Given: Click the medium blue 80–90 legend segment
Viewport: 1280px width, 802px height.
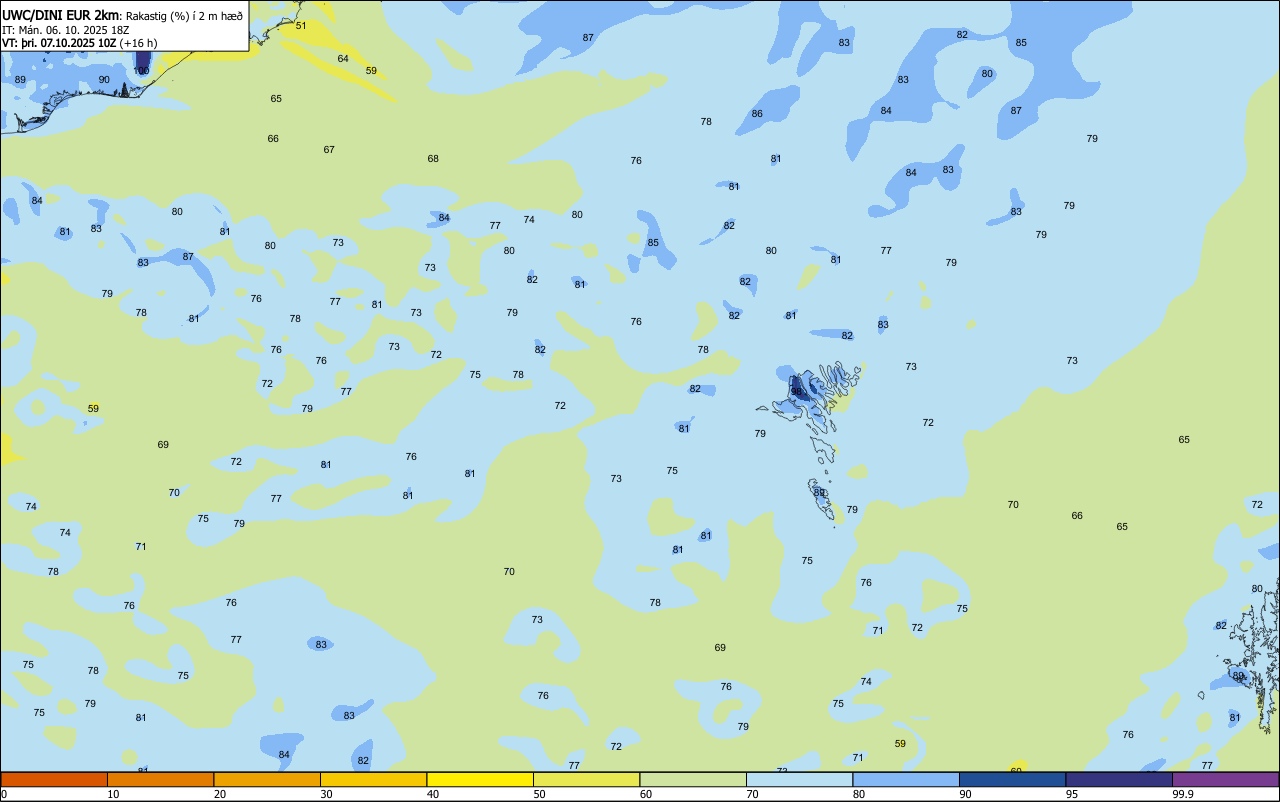Looking at the screenshot, I should (906, 779).
